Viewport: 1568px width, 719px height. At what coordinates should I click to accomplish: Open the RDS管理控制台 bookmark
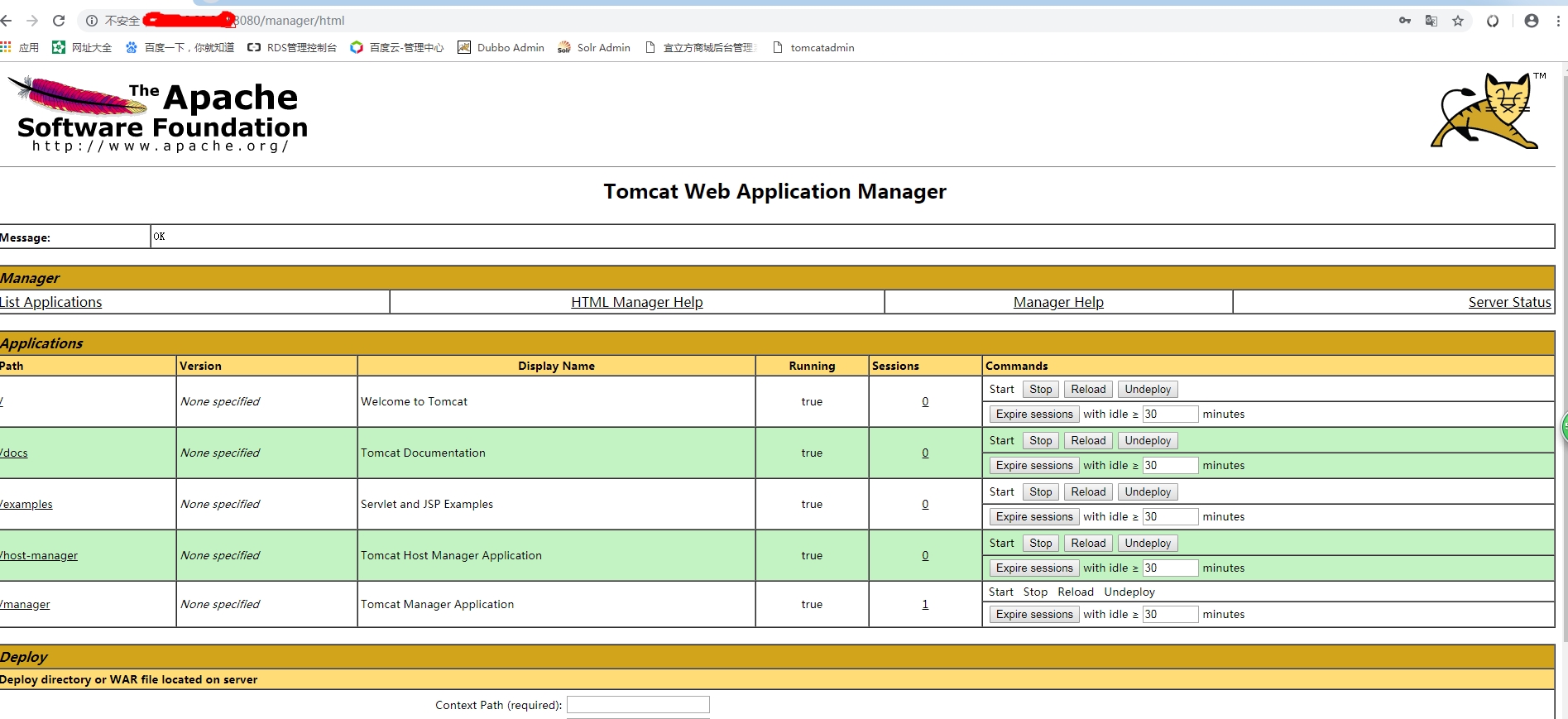point(292,47)
